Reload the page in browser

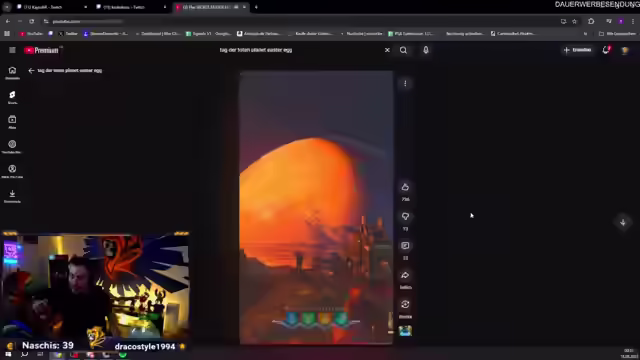(31, 21)
